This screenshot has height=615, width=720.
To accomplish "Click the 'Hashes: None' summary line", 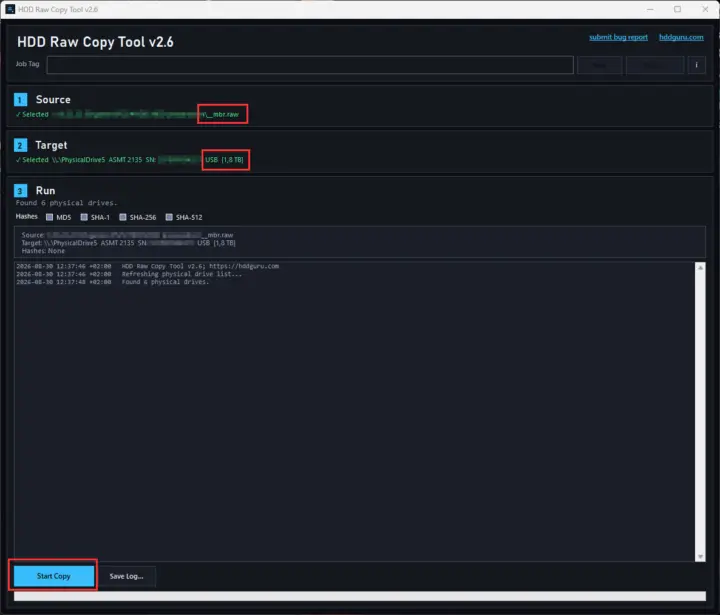I will tap(43, 251).
